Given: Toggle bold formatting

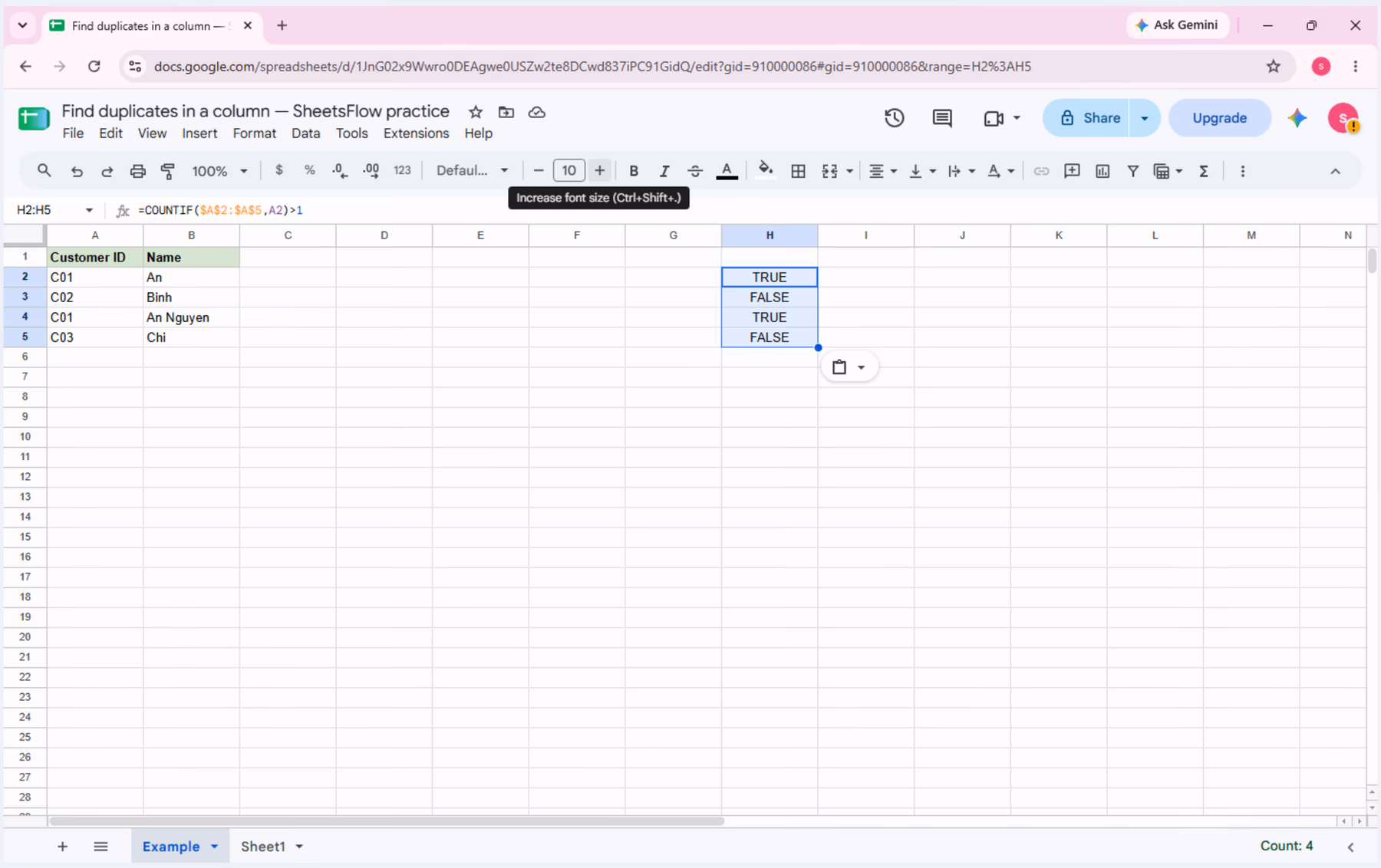Looking at the screenshot, I should point(634,171).
